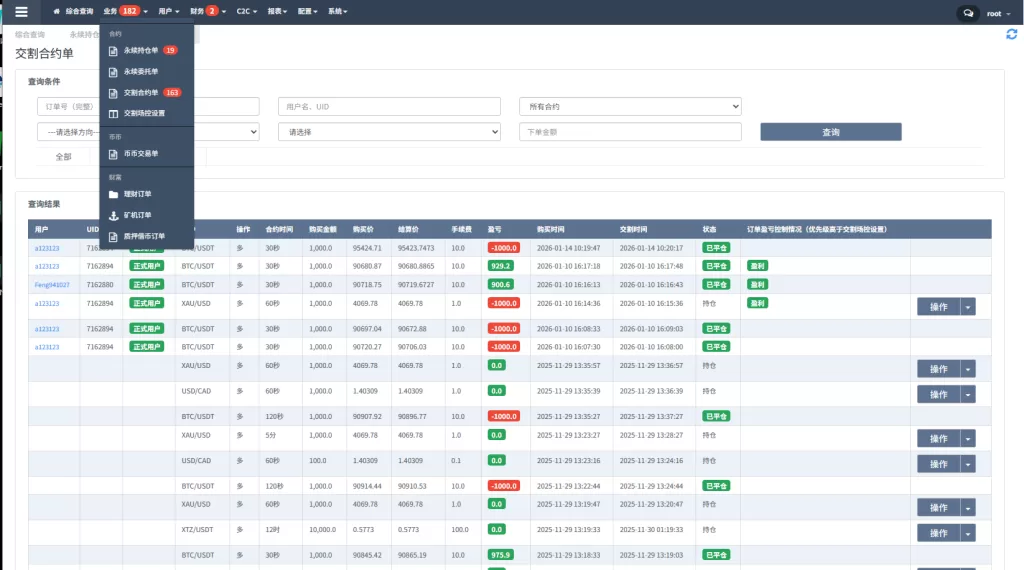Expand the 所有合约 contract dropdown
This screenshot has width=1024, height=570.
[629, 106]
